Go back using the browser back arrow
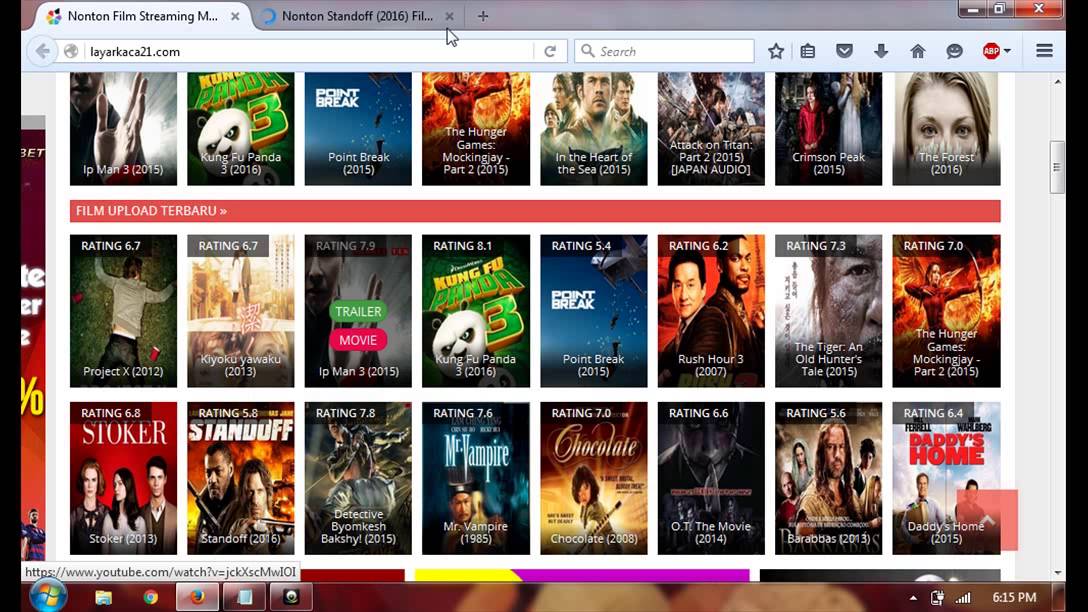Screen dimensions: 1088x612 (42, 51)
